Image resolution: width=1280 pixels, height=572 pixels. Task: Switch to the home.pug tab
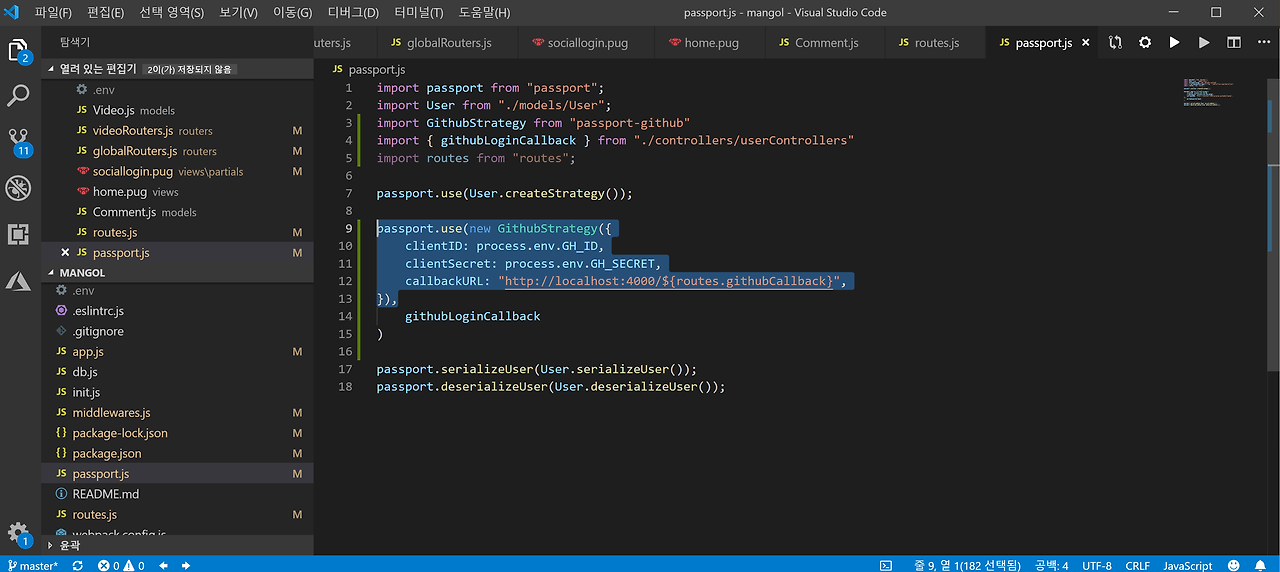point(710,43)
